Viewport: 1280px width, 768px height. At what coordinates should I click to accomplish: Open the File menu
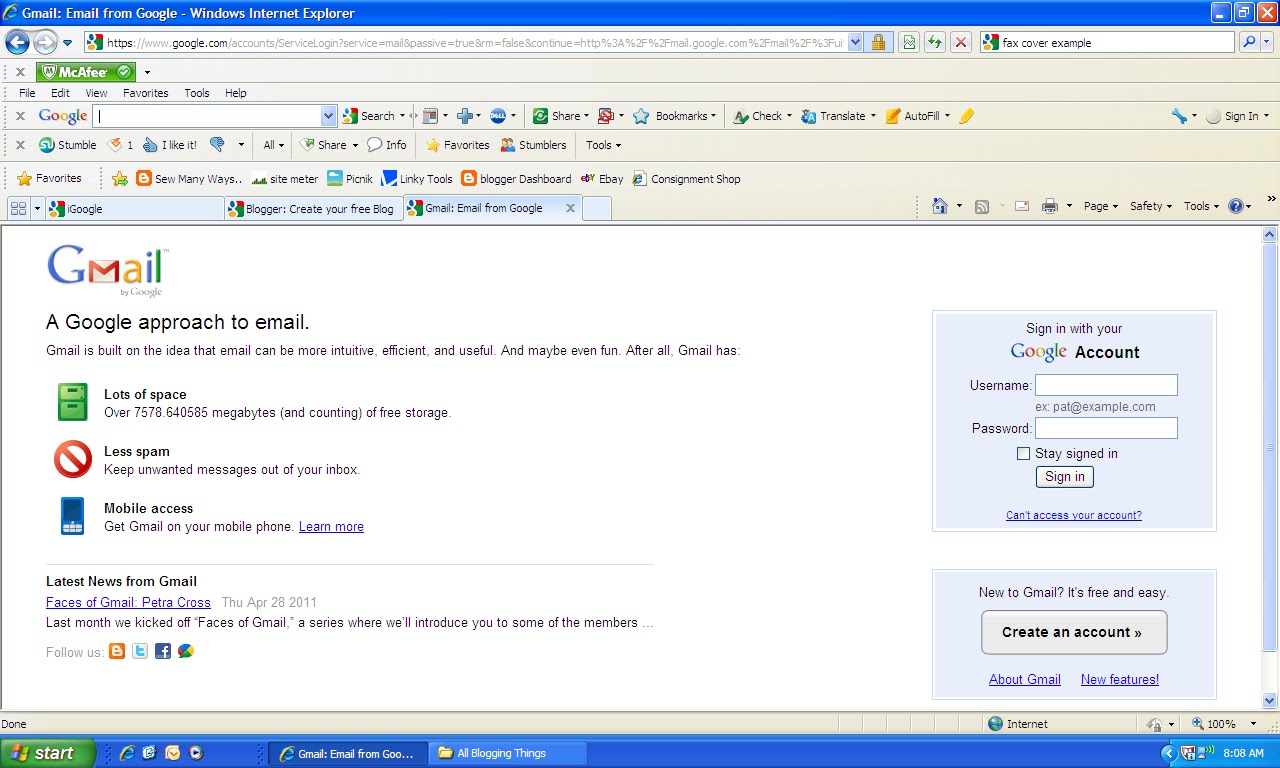click(27, 93)
